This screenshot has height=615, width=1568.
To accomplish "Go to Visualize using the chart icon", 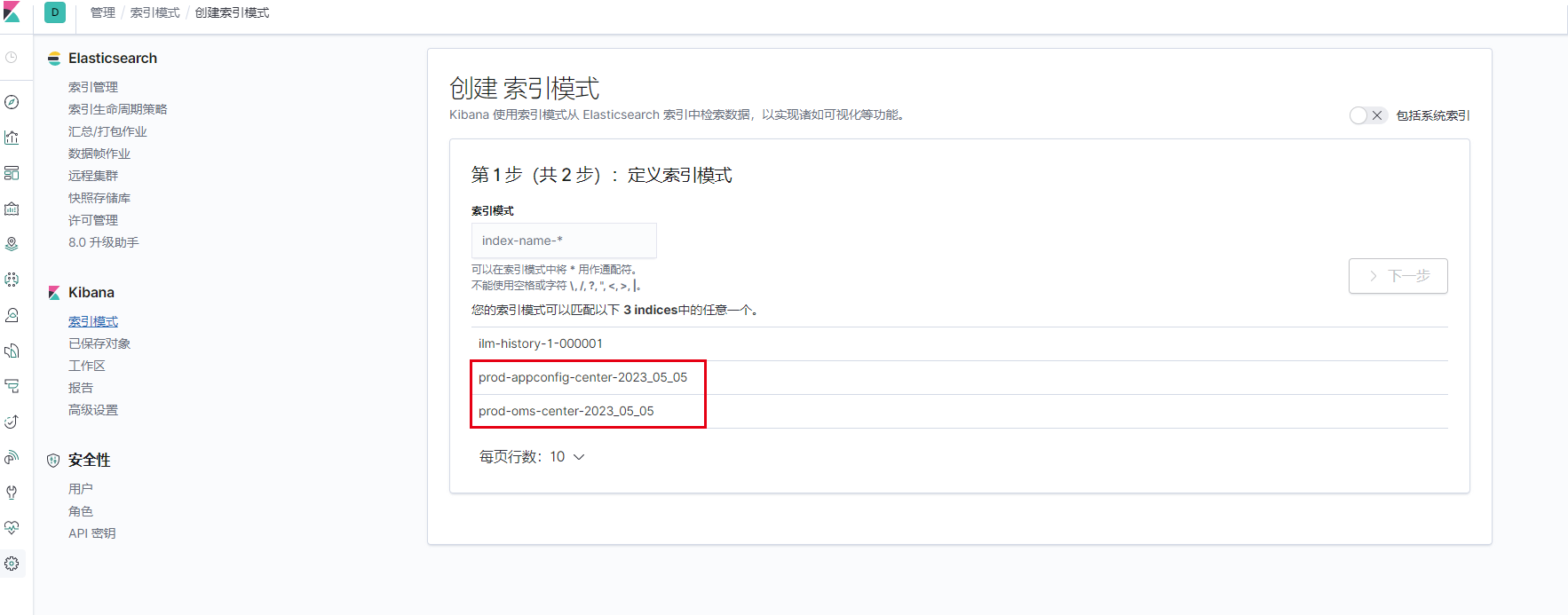I will (x=12, y=138).
